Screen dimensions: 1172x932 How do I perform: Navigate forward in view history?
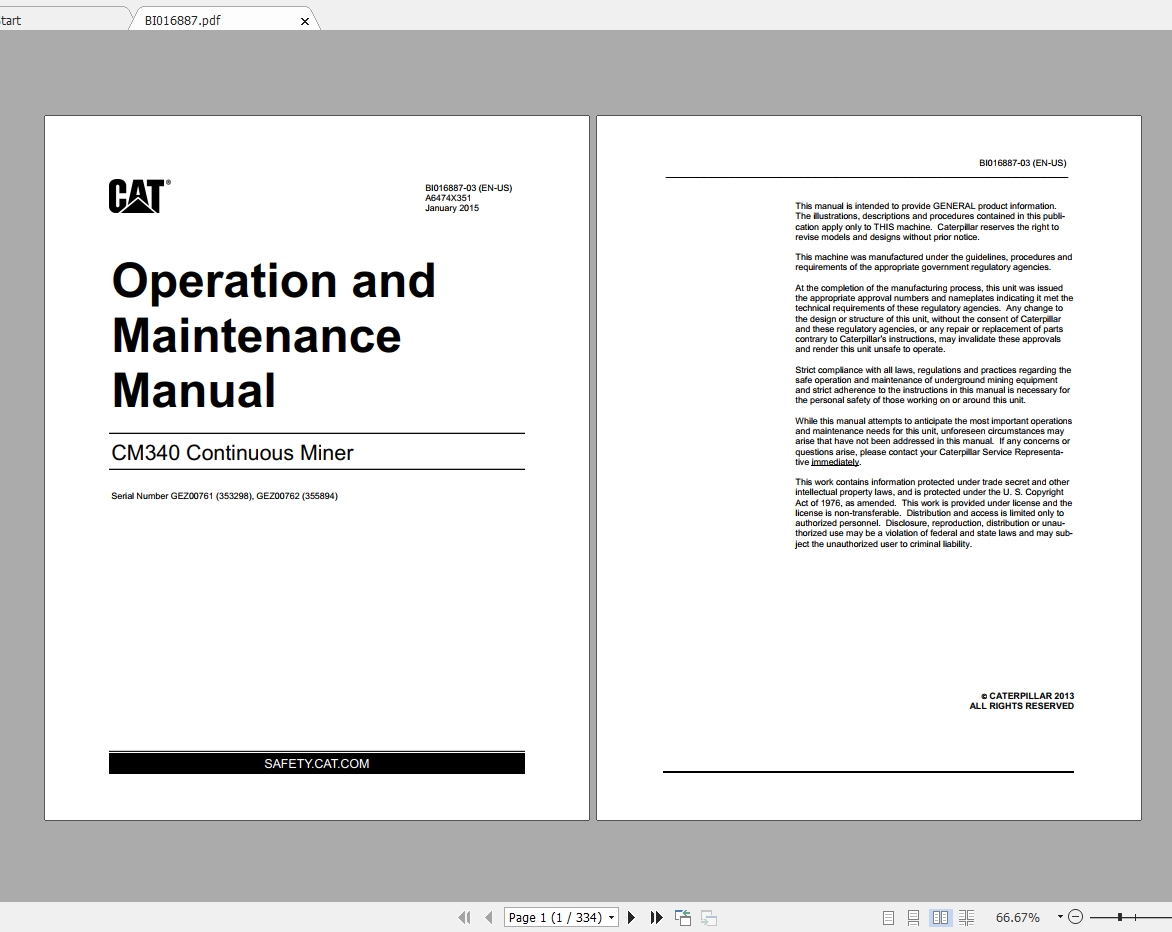pos(709,917)
